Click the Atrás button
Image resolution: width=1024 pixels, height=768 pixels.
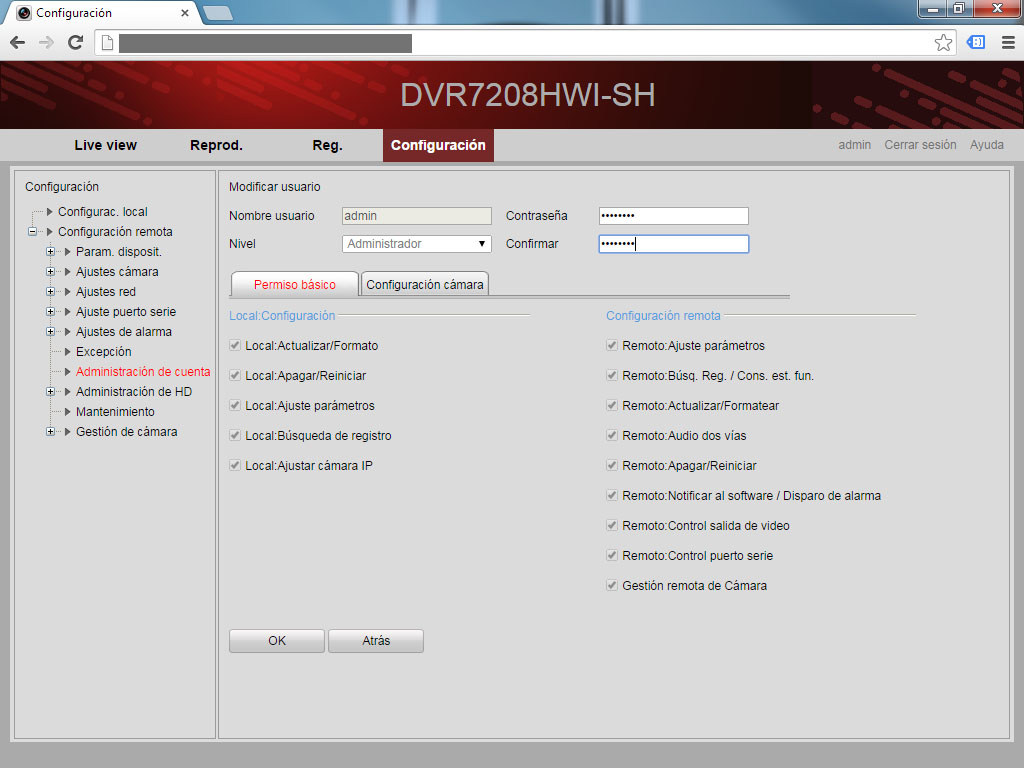coord(376,641)
